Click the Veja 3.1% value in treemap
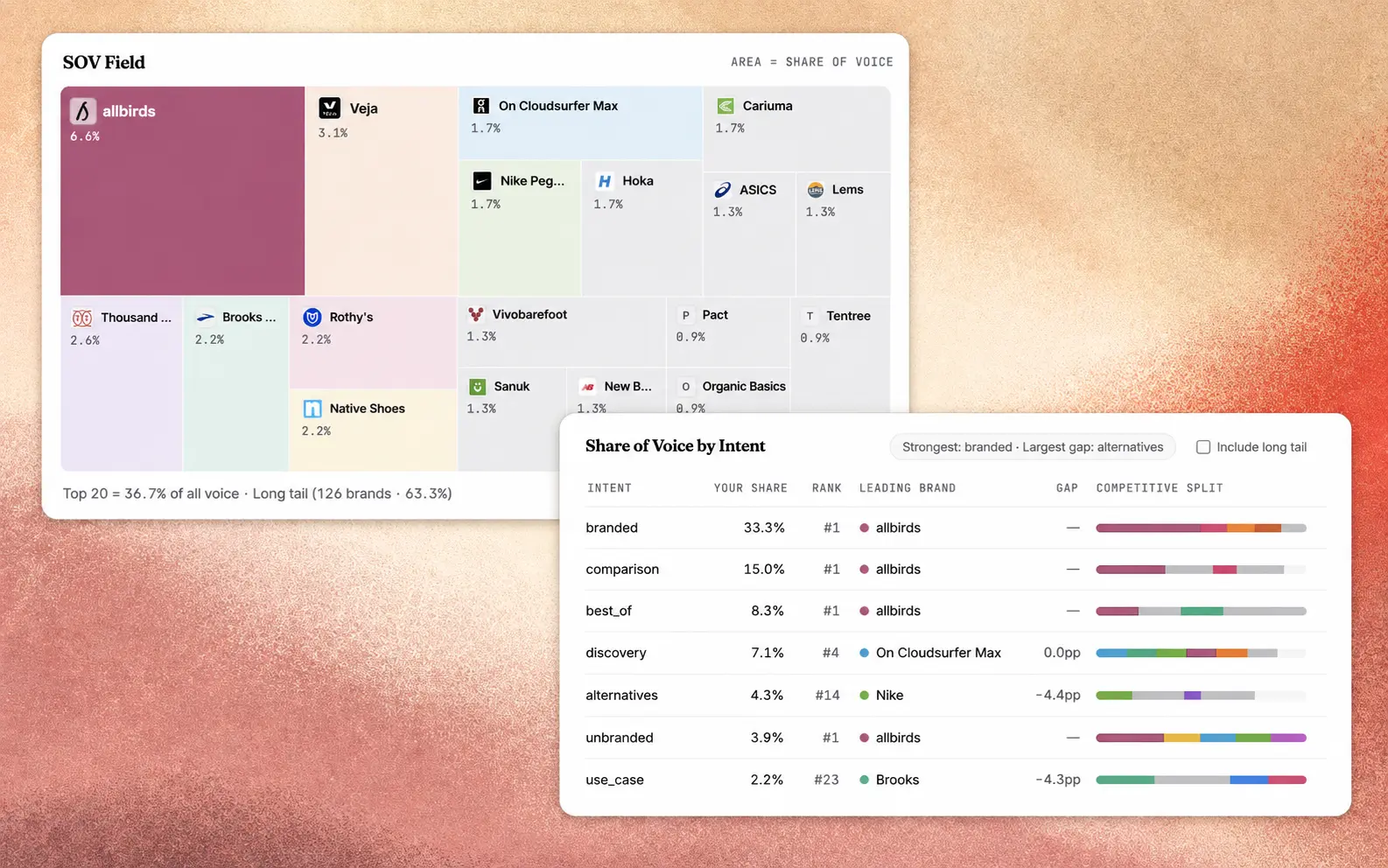Screen dimensions: 1388x868 point(333,133)
